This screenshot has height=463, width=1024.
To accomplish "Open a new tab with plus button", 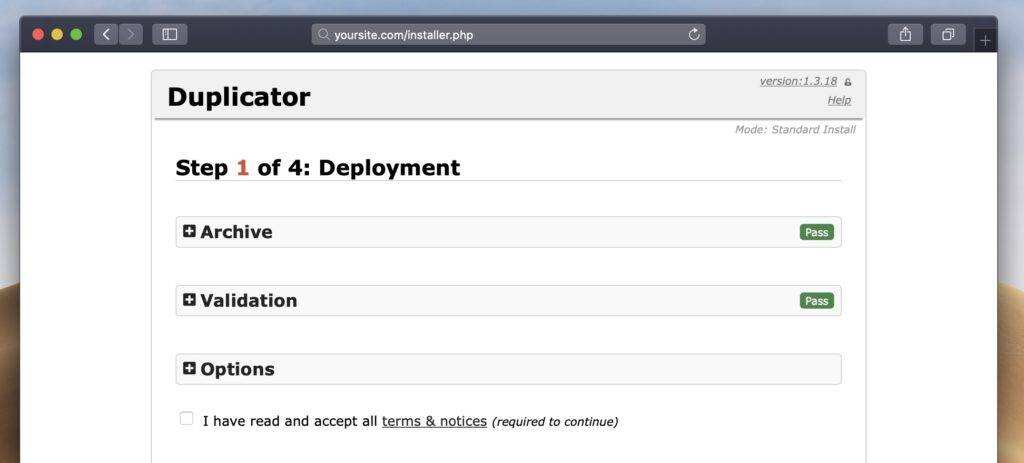I will pyautogui.click(x=985, y=41).
